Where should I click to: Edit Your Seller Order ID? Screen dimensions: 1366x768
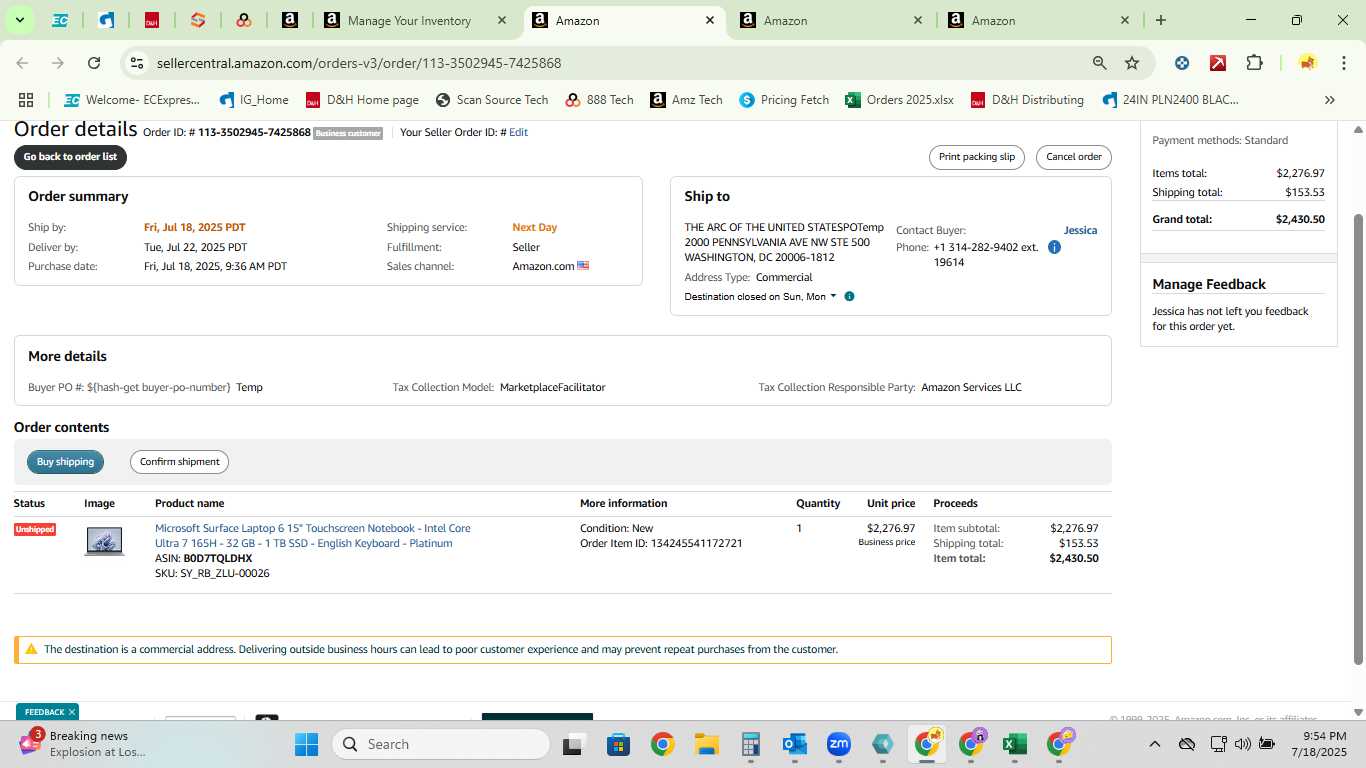[518, 132]
